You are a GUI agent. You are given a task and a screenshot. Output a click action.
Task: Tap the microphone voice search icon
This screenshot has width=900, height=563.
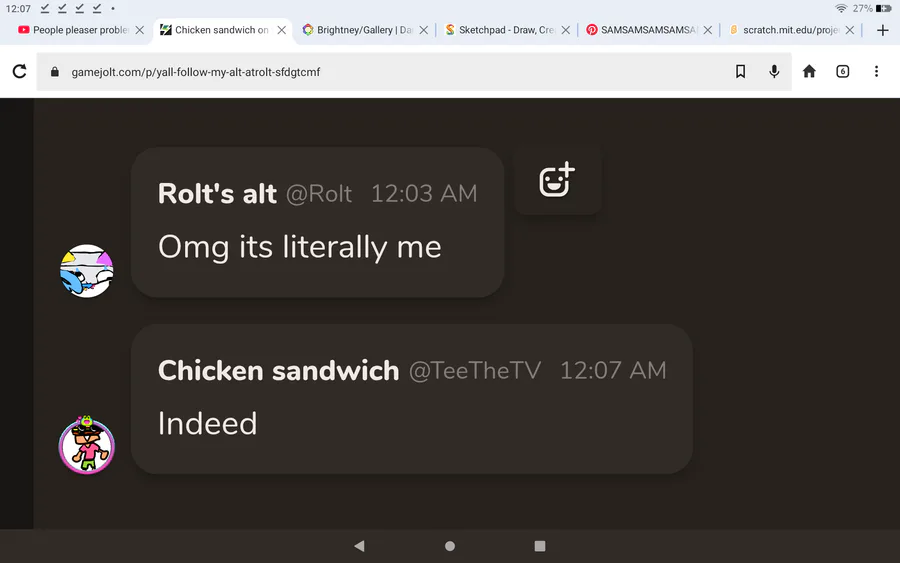[x=774, y=71]
